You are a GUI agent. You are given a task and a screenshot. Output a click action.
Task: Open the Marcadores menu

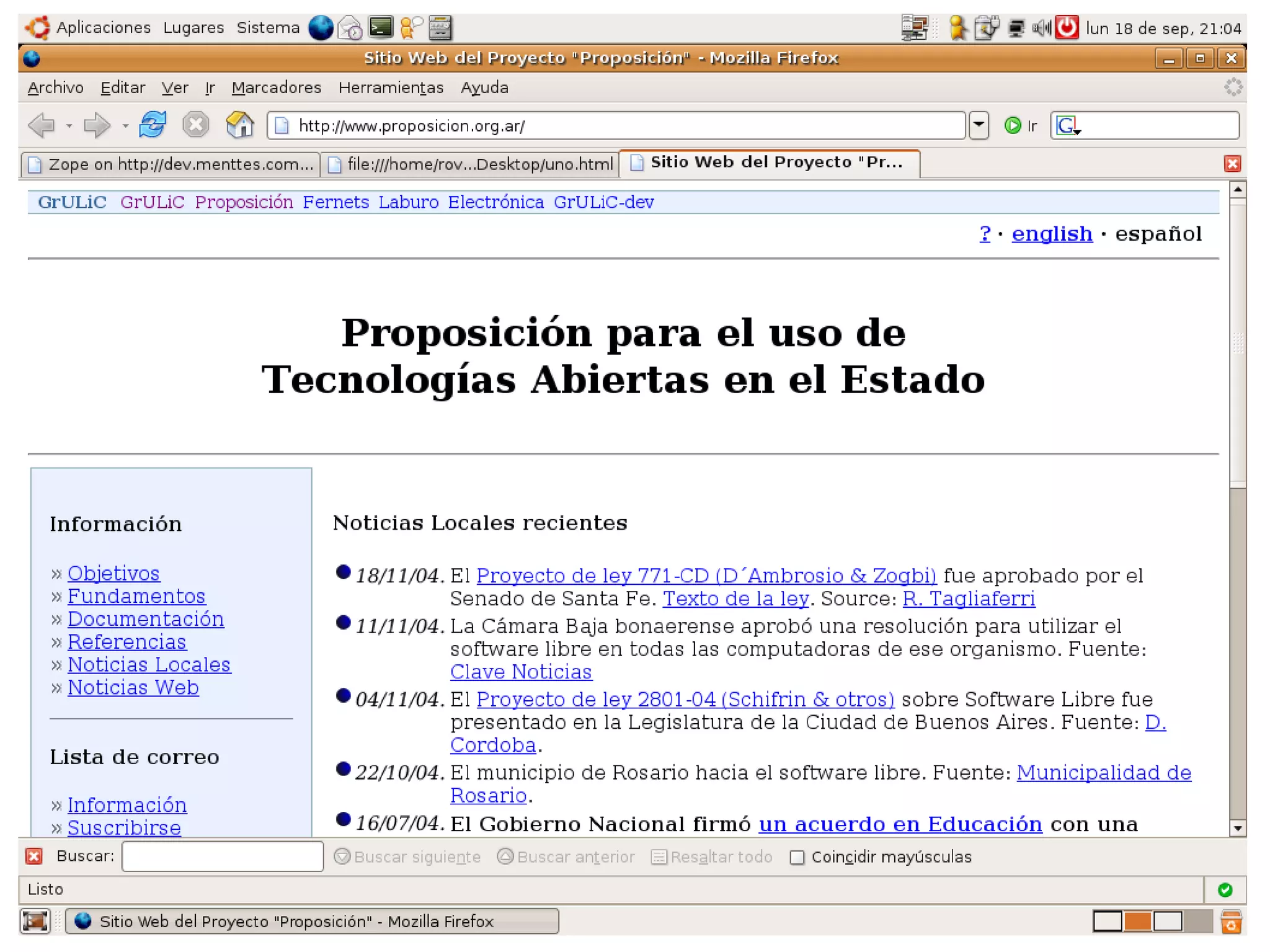click(277, 87)
